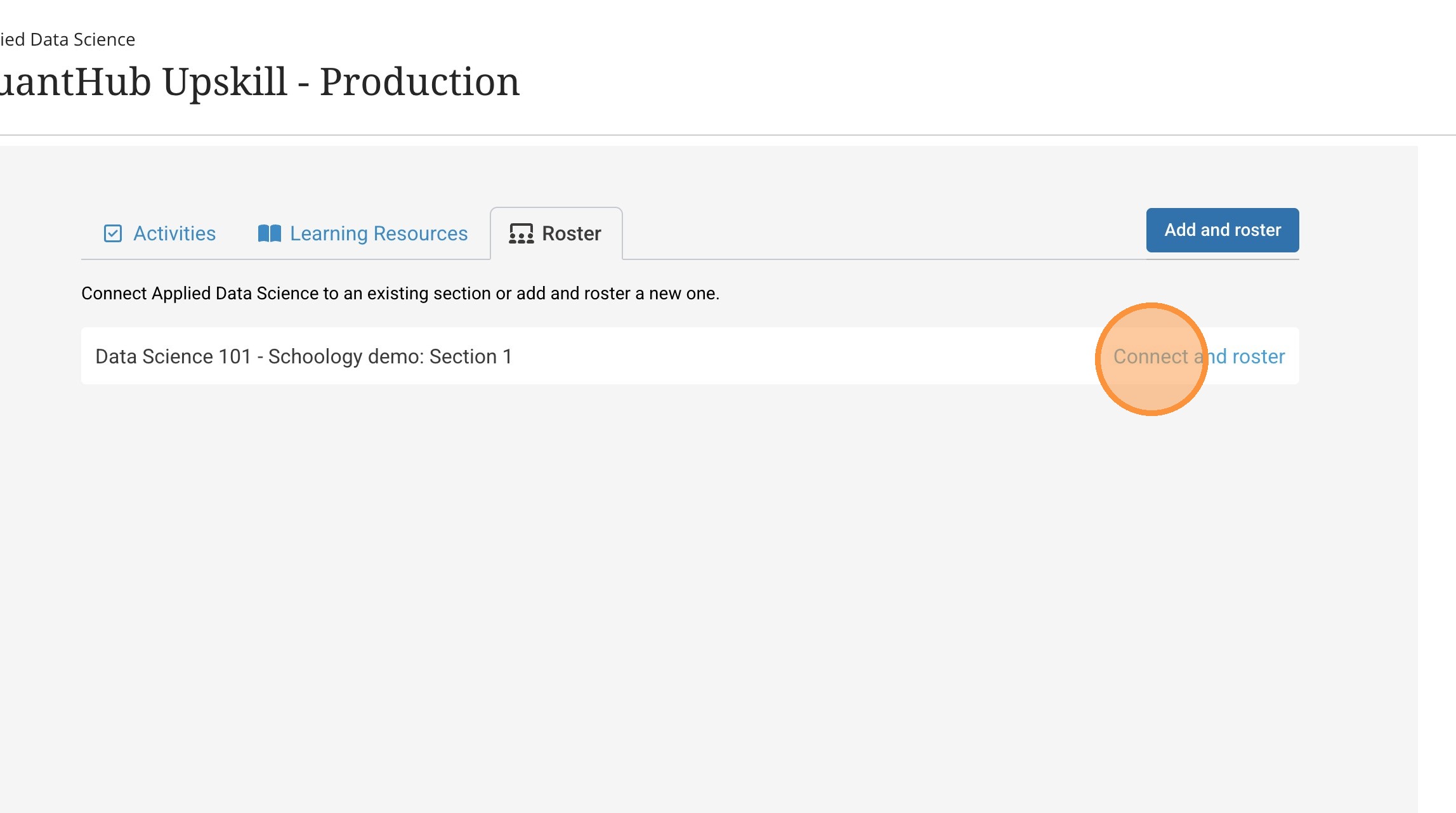Click the 'Schoology demo' text in row
1456x813 pixels.
(346, 356)
